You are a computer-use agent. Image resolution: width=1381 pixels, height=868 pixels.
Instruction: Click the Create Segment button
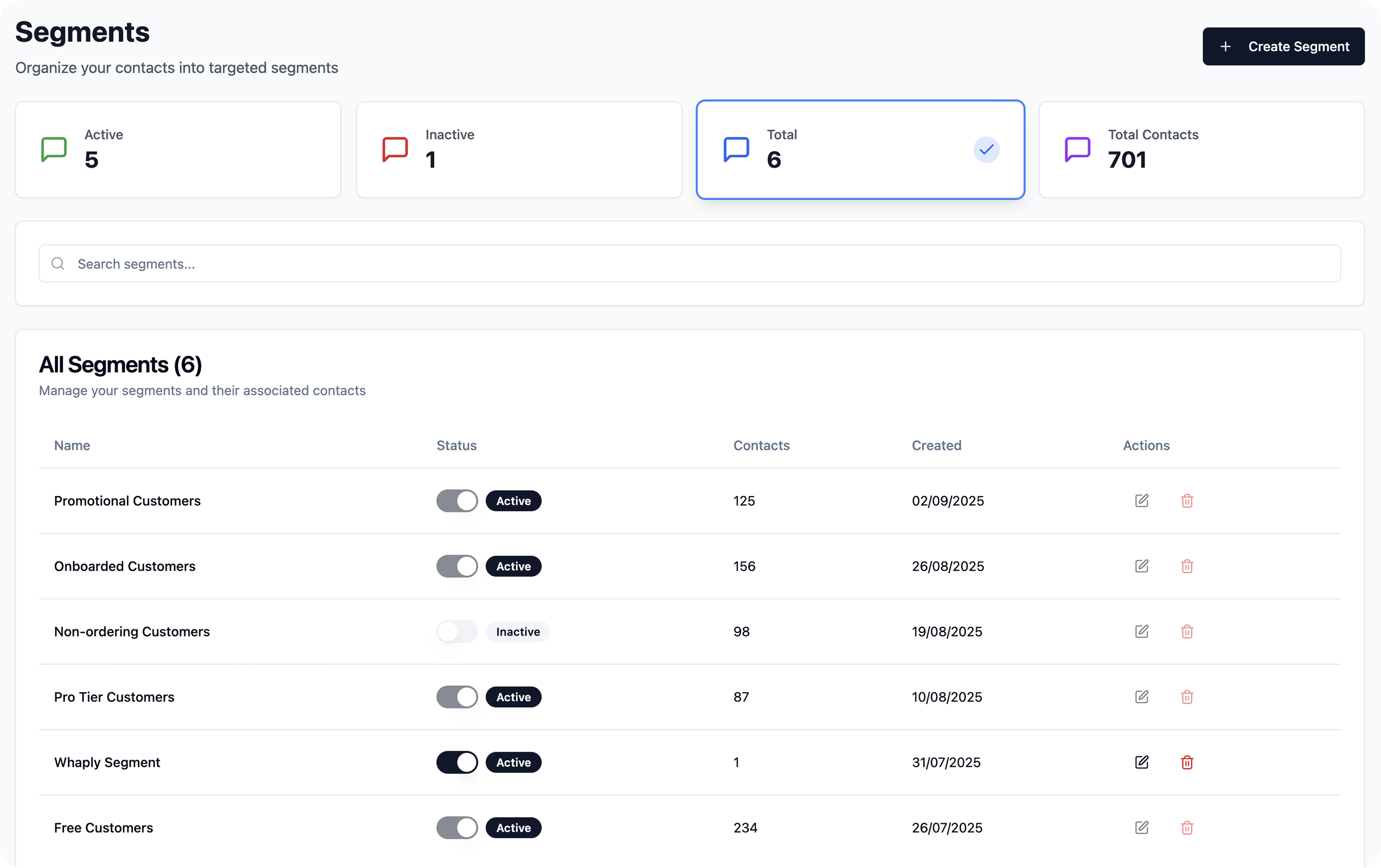[x=1283, y=47]
